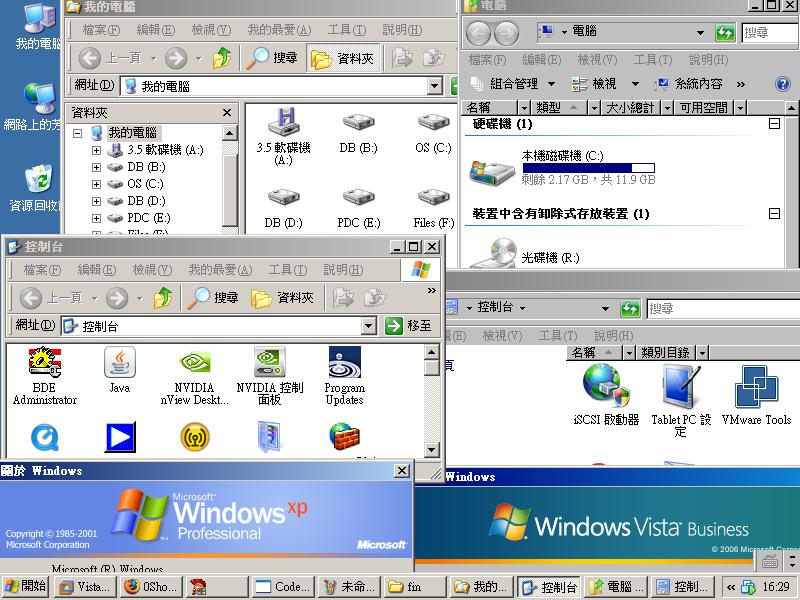Select the firewall brick-wall globe icon
The height and width of the screenshot is (600, 800).
tap(344, 437)
